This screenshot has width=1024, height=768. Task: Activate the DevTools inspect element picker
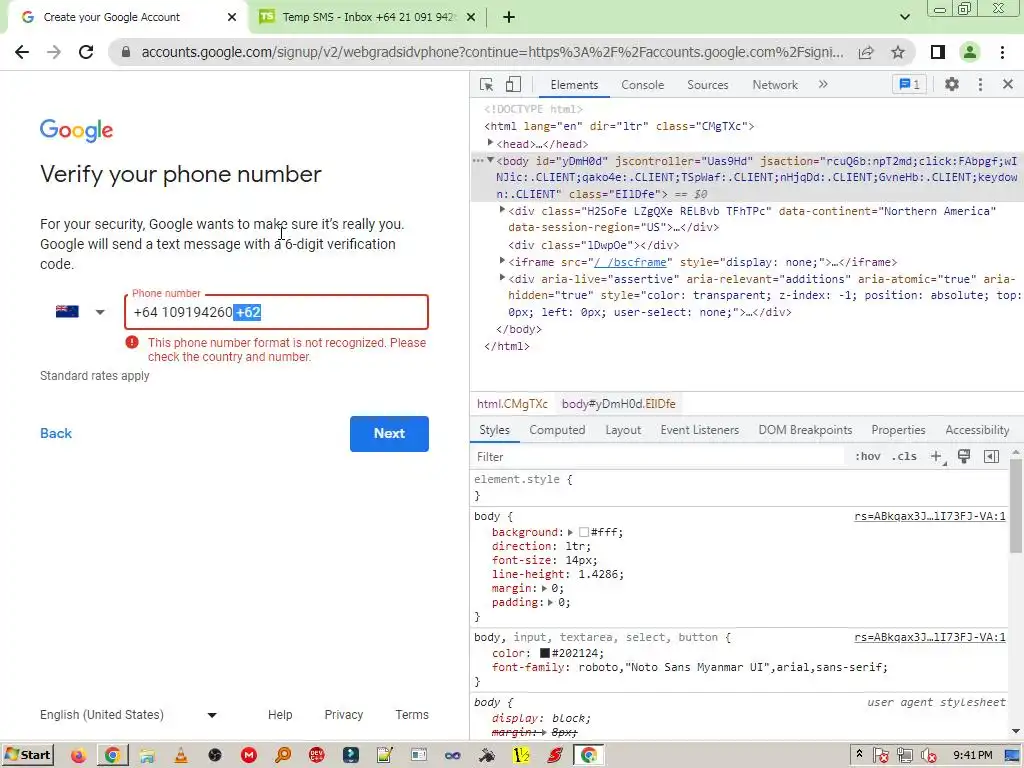coord(486,84)
